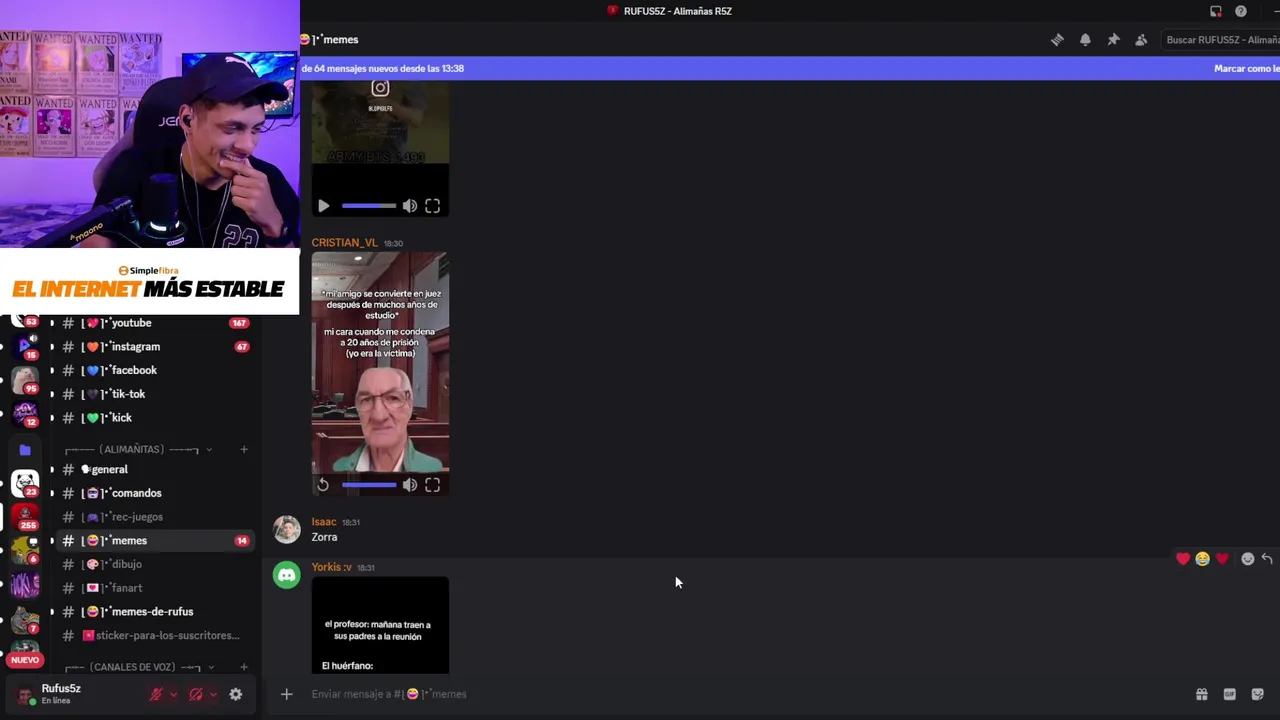Open the Help question mark icon
Viewport: 1280px width, 720px height.
click(x=1241, y=11)
